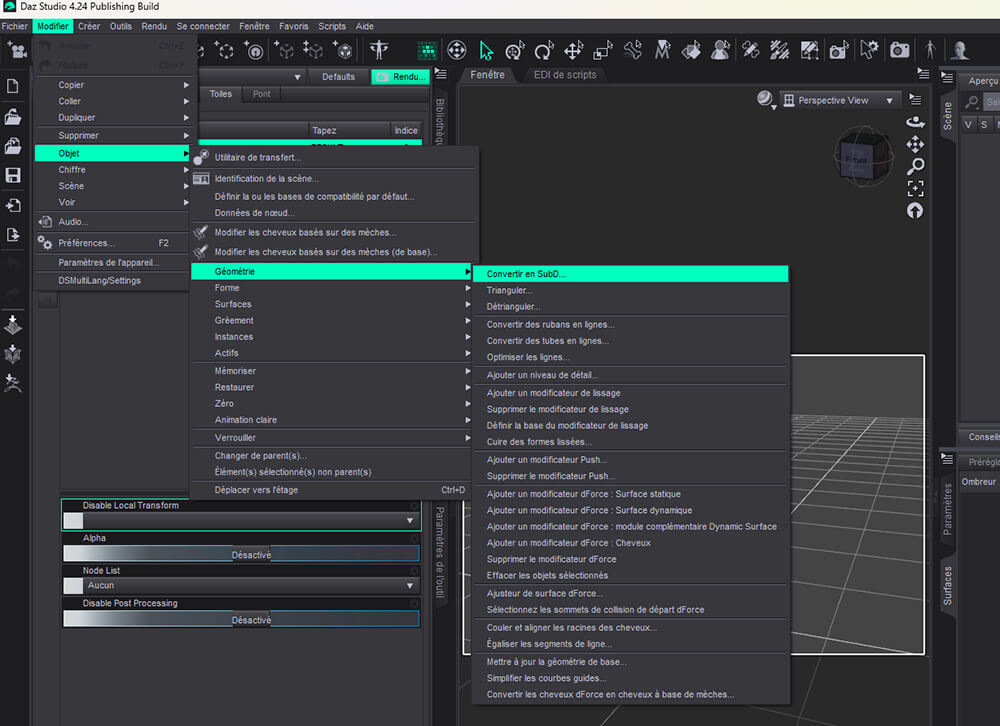The height and width of the screenshot is (726, 1000).
Task: Click the create new cube primitive icon
Action: pyautogui.click(x=342, y=50)
